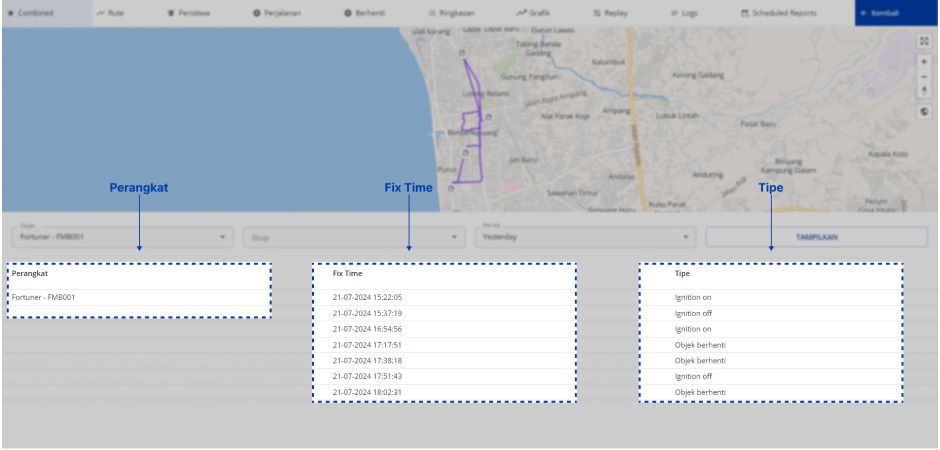The height and width of the screenshot is (450, 940).
Task: Toggle fullscreen map view
Action: click(924, 41)
